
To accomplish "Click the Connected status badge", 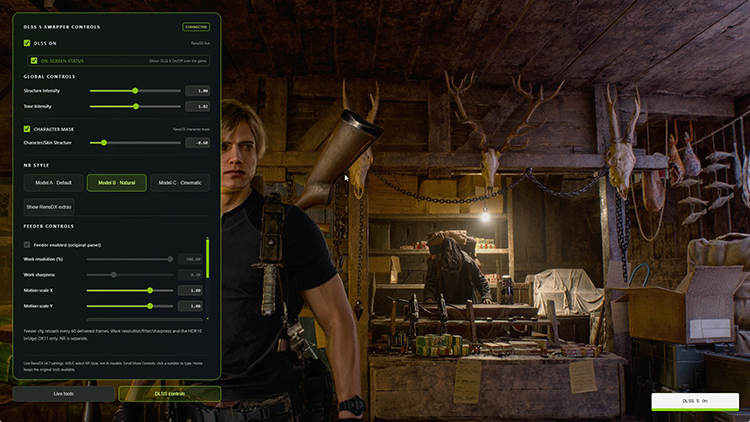I will pos(196,27).
